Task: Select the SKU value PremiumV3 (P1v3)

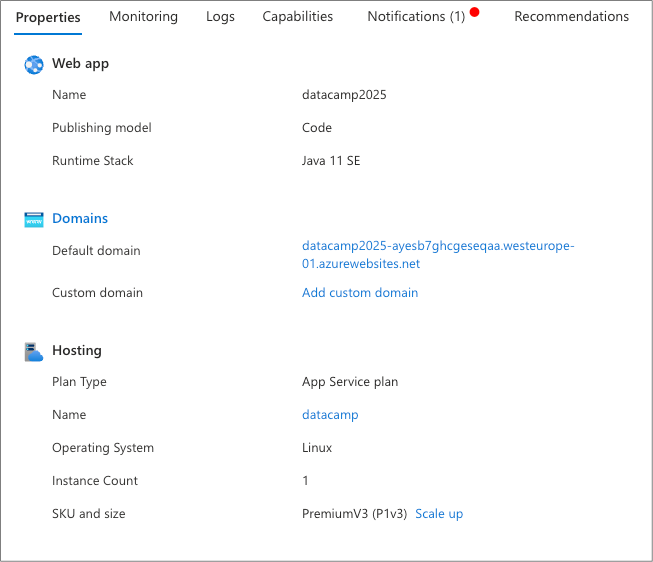Action: [x=354, y=514]
